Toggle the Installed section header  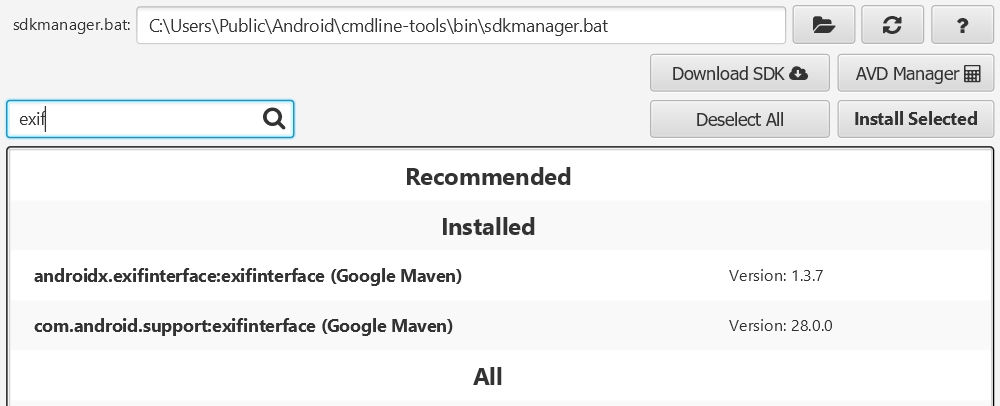click(488, 227)
